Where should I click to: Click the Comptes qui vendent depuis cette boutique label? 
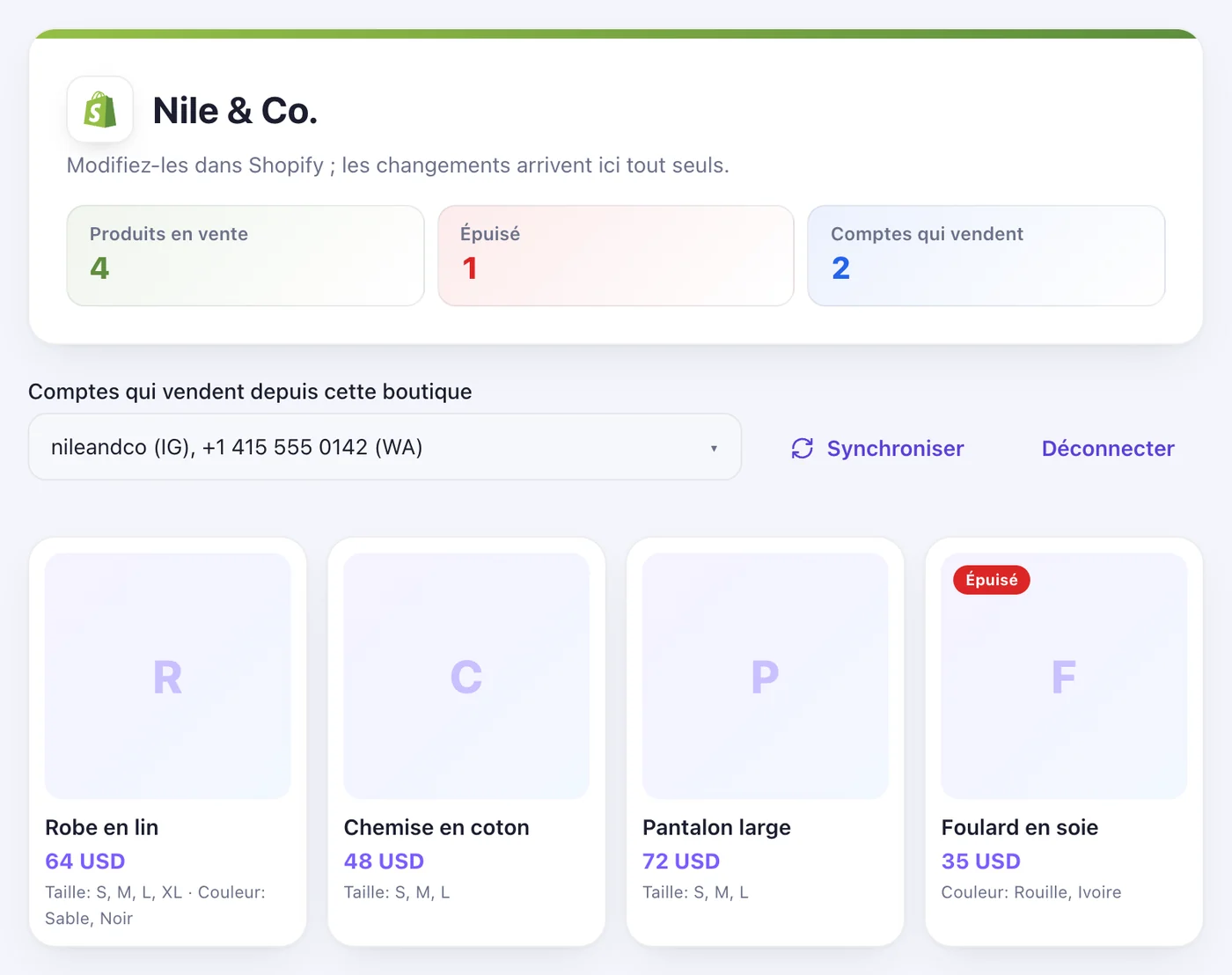tap(250, 392)
